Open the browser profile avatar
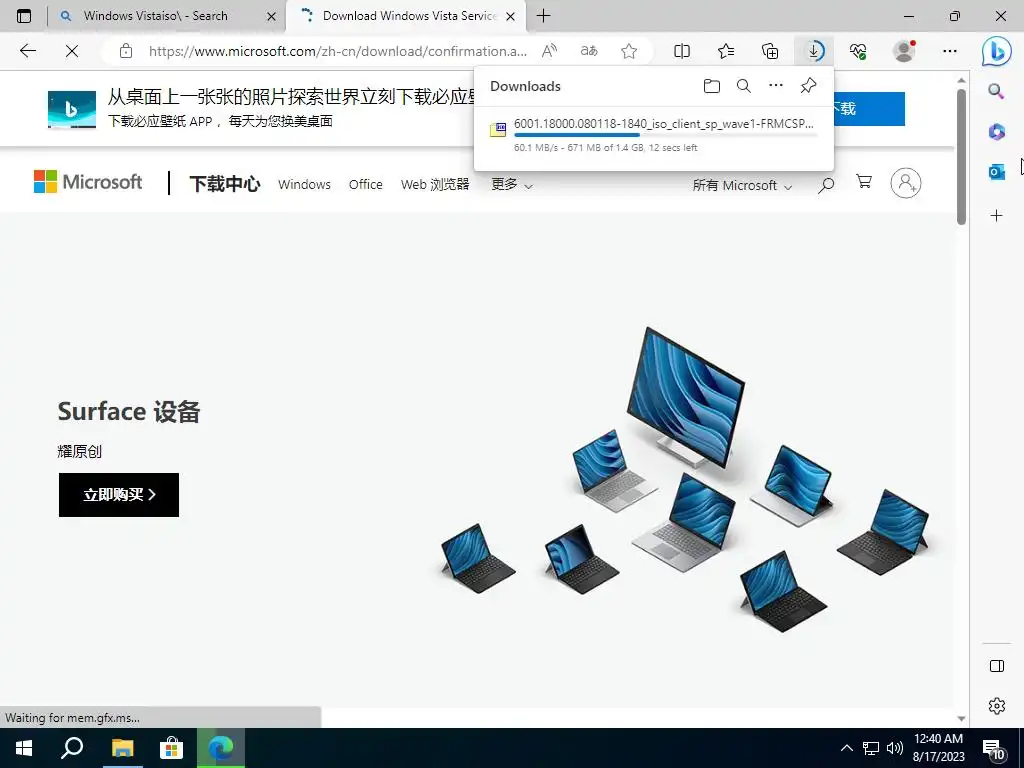This screenshot has width=1024, height=768. [x=904, y=51]
